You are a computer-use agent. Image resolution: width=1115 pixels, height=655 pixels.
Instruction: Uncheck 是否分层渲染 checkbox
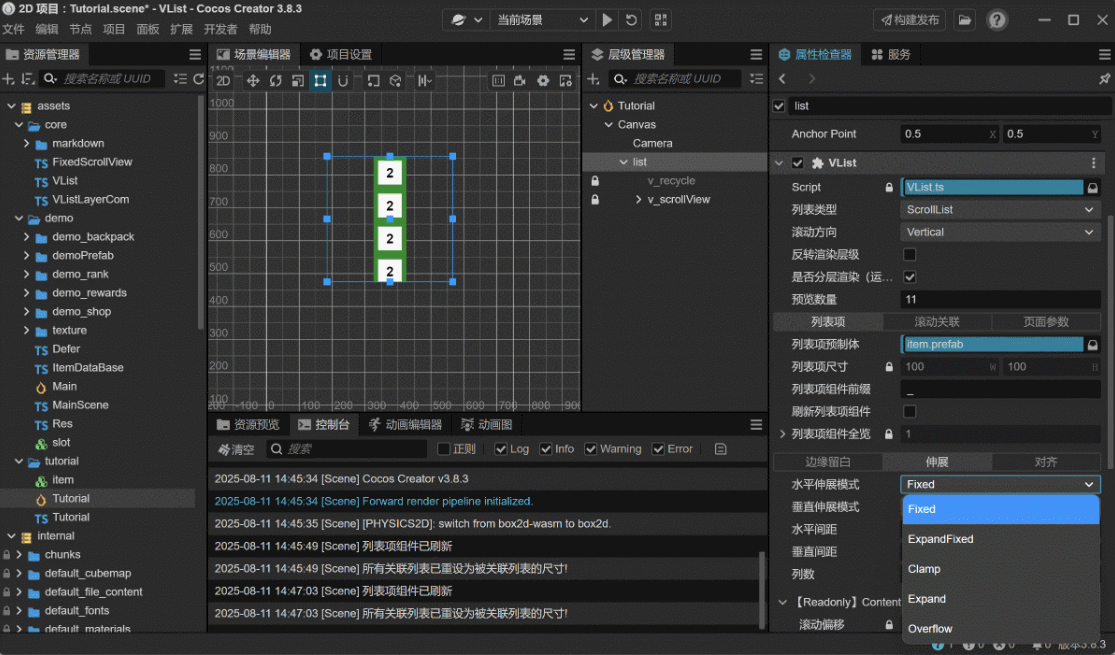909,277
